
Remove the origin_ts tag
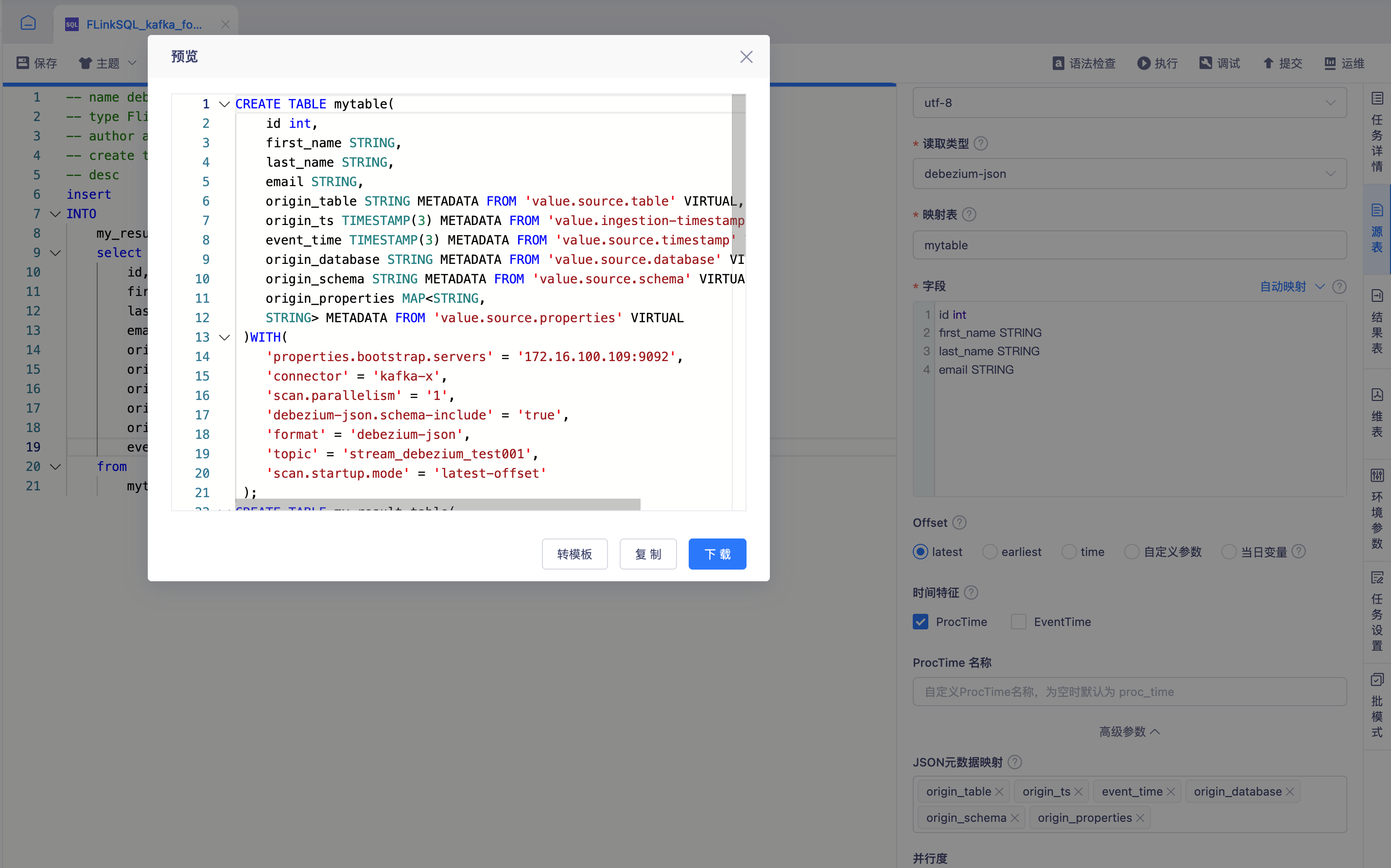[1078, 792]
